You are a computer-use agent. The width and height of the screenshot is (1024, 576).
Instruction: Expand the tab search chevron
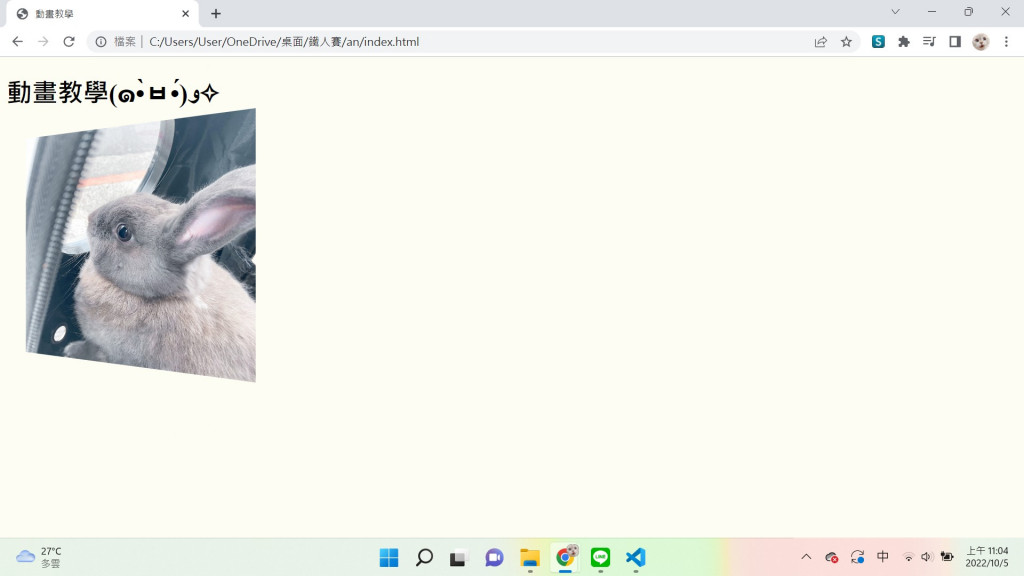(895, 12)
